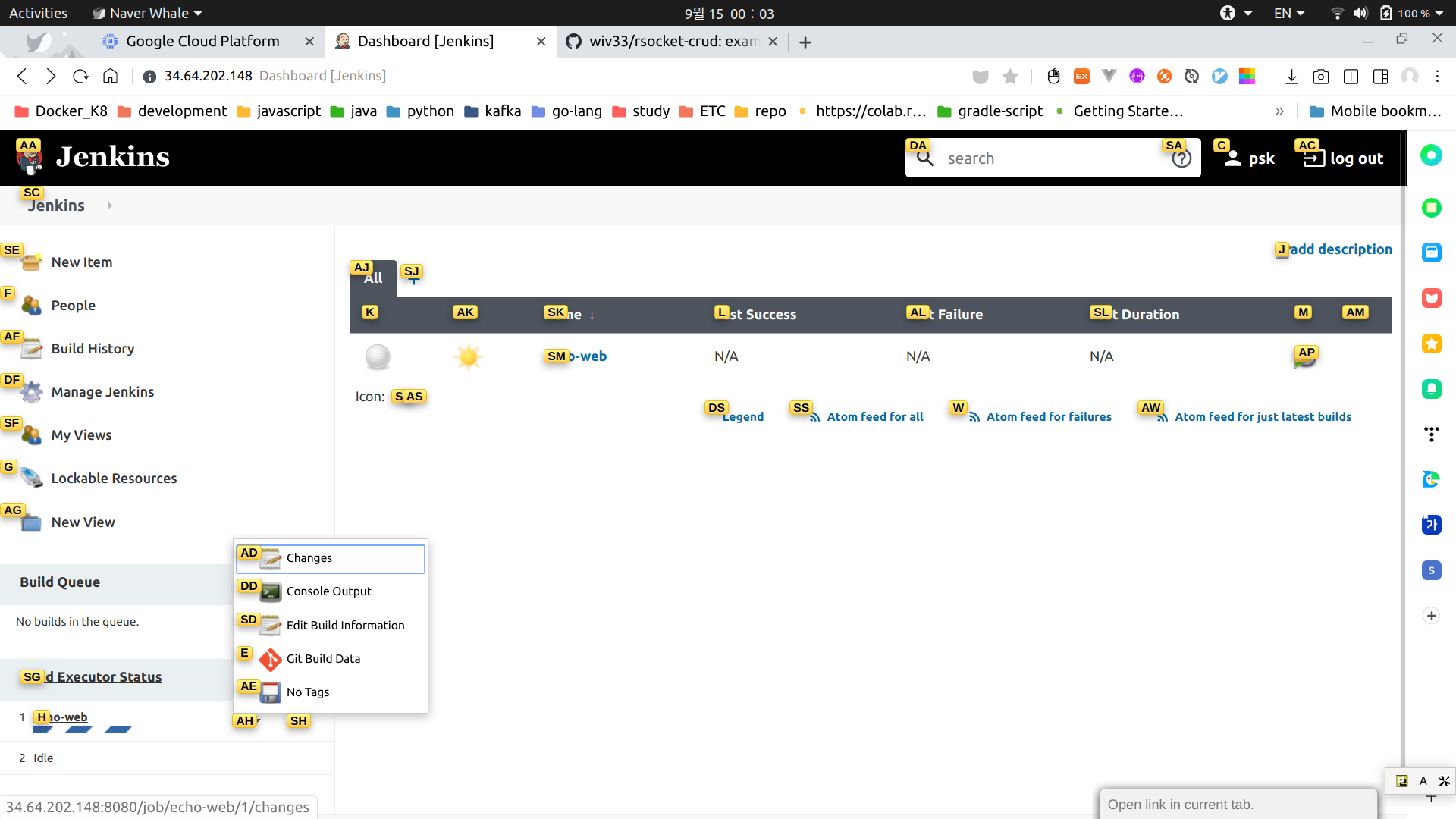Screen dimensions: 1456x819
Task: Click the Git Build Data icon
Action: pos(270,659)
